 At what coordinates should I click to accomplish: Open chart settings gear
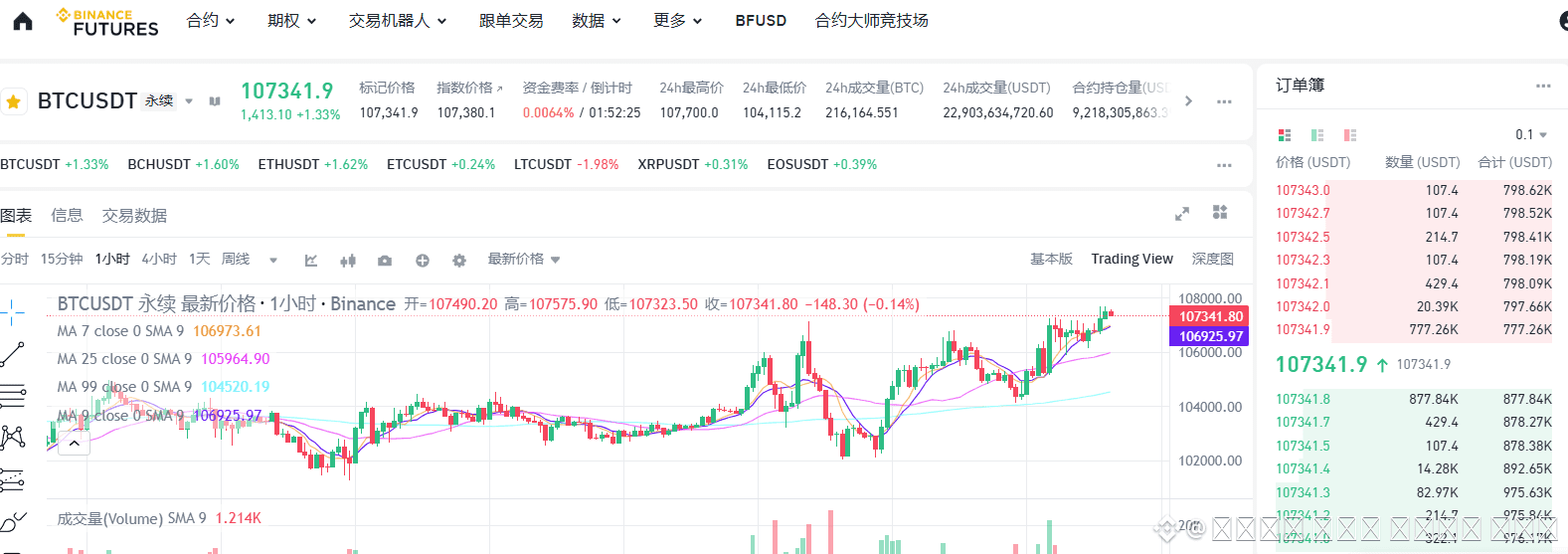459,261
